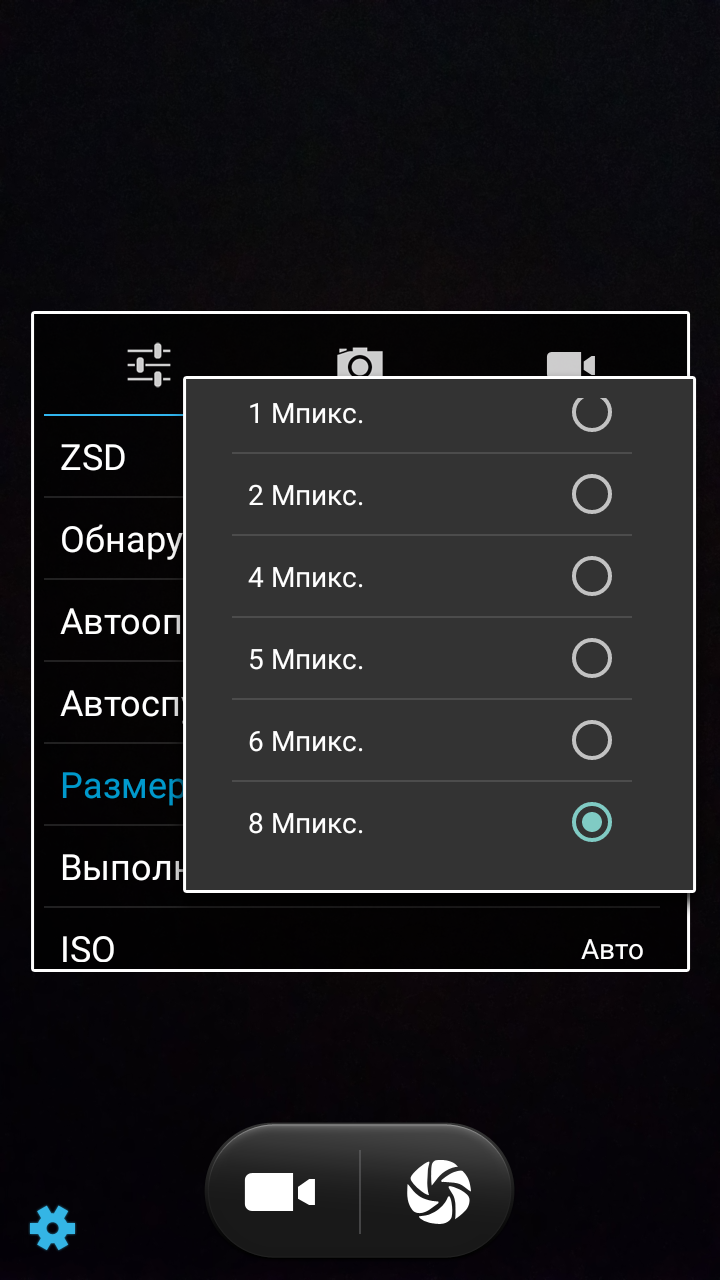720x1280 pixels.
Task: Switch to the camera settings tab icon
Action: coord(360,362)
